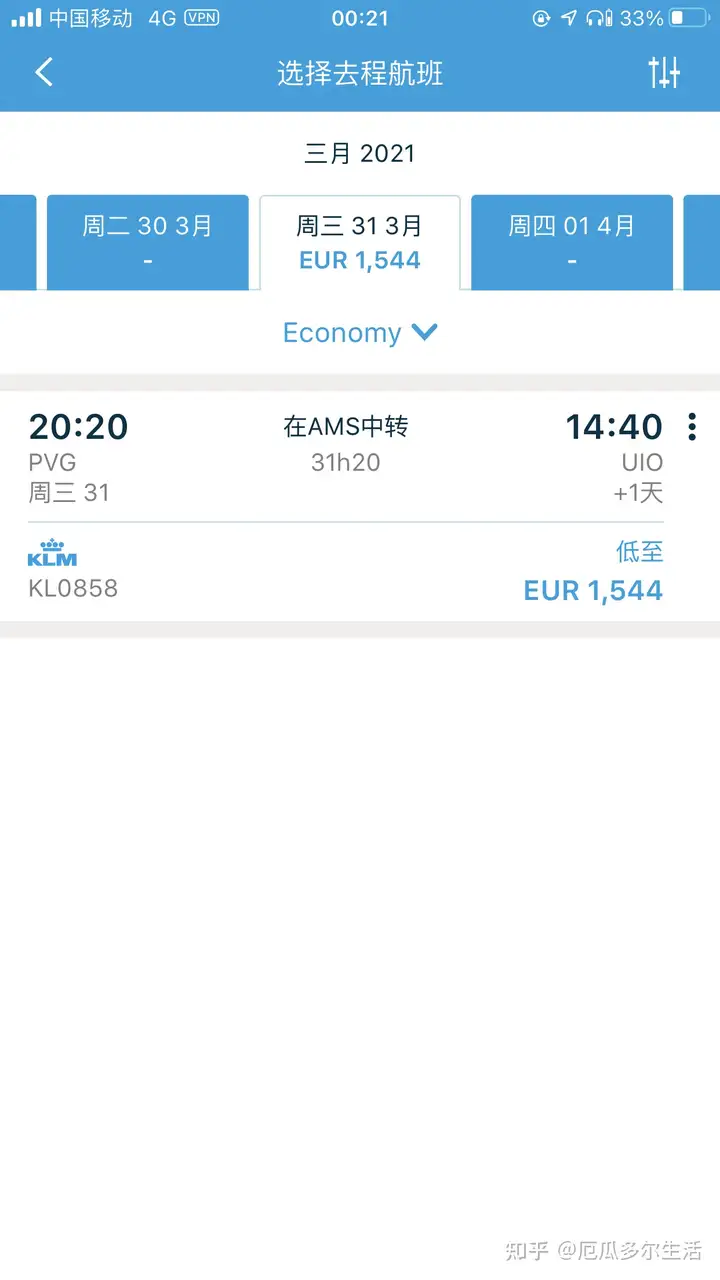720x1280 pixels.
Task: Choose the EUR 1,544 fare price
Action: click(x=593, y=591)
